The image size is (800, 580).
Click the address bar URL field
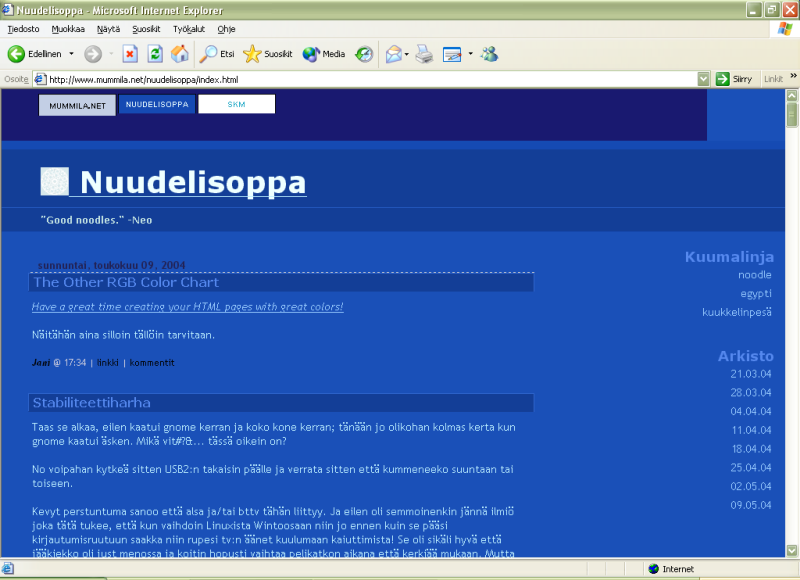pyautogui.click(x=370, y=79)
